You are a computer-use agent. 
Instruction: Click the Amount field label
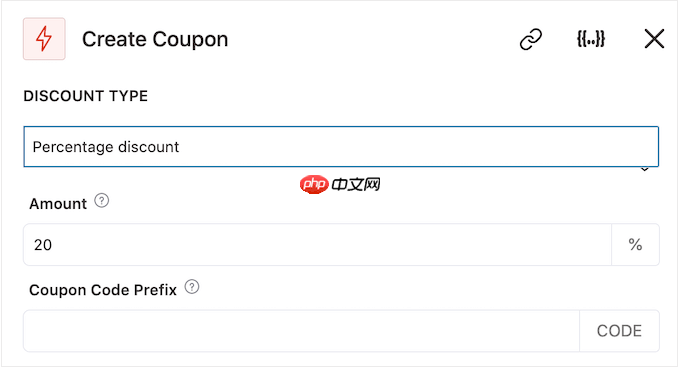click(58, 204)
